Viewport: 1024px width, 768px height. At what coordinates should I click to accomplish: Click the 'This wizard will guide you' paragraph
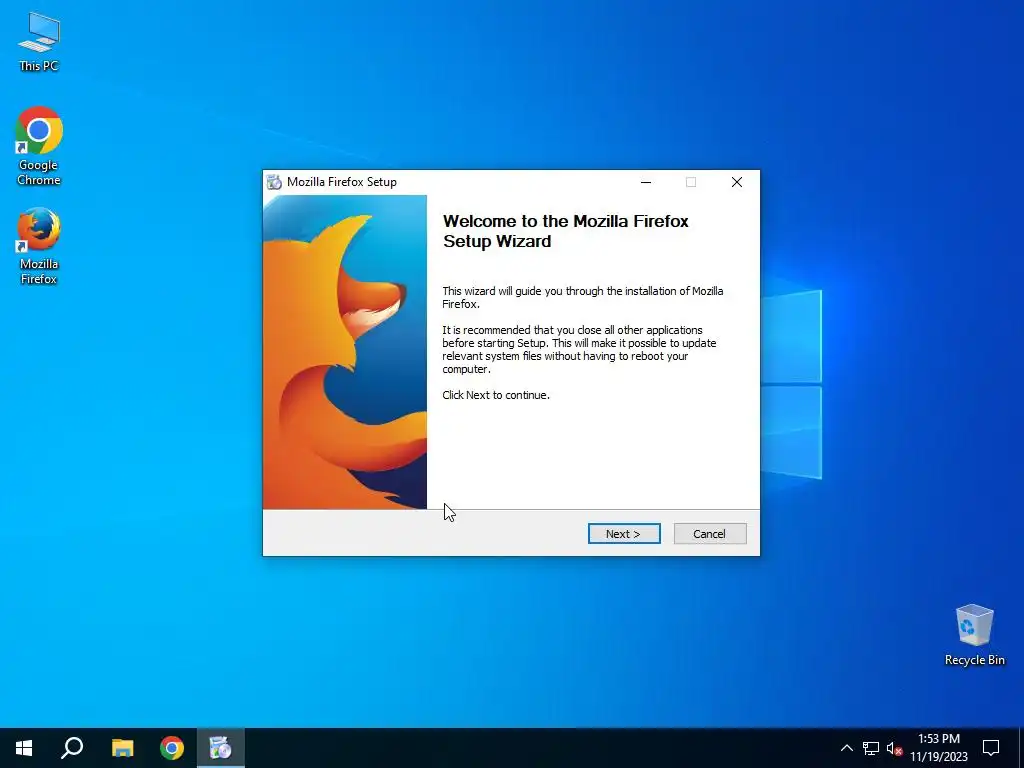[583, 297]
